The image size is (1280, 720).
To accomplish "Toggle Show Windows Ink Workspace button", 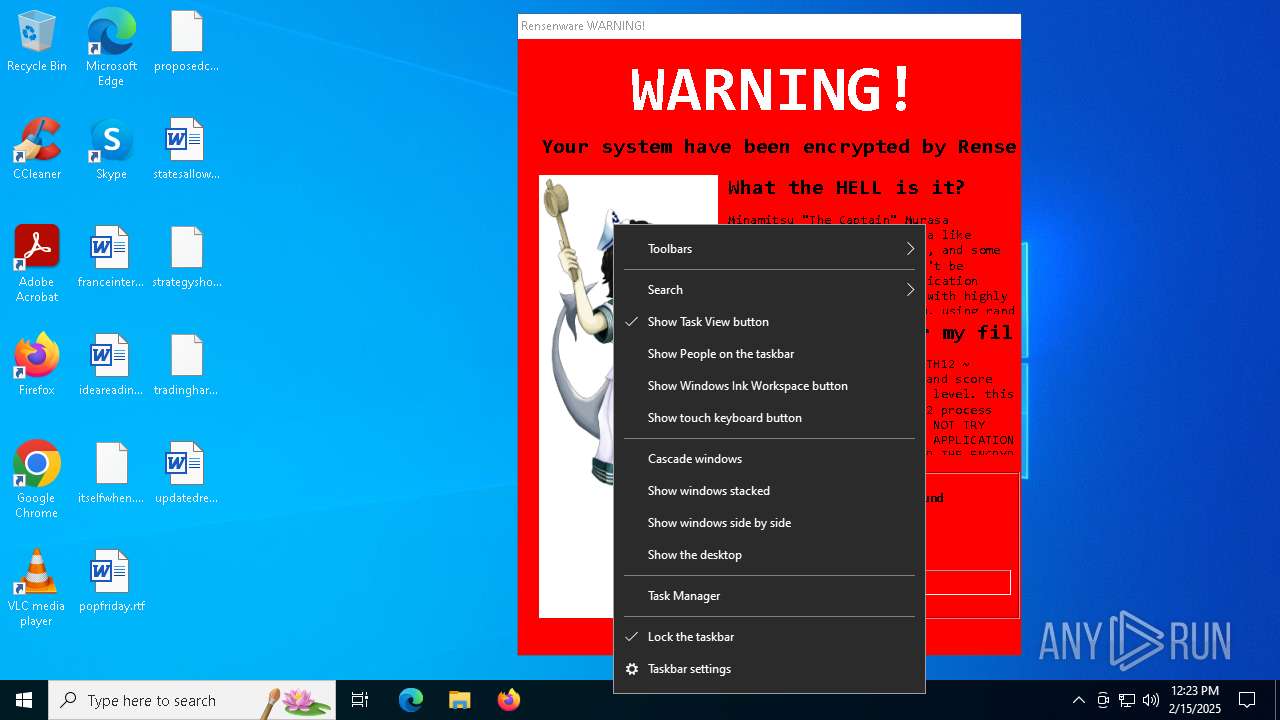I will (x=769, y=386).
